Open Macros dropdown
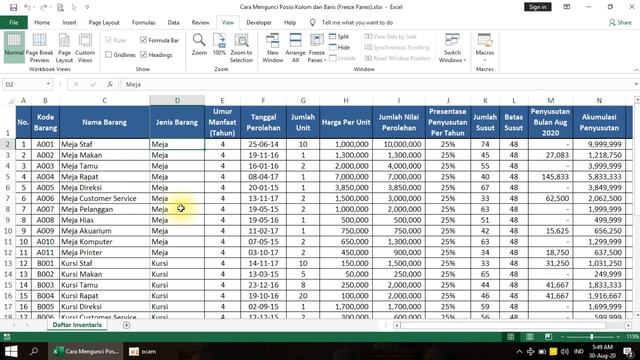The width and height of the screenshot is (640, 360). [484, 48]
